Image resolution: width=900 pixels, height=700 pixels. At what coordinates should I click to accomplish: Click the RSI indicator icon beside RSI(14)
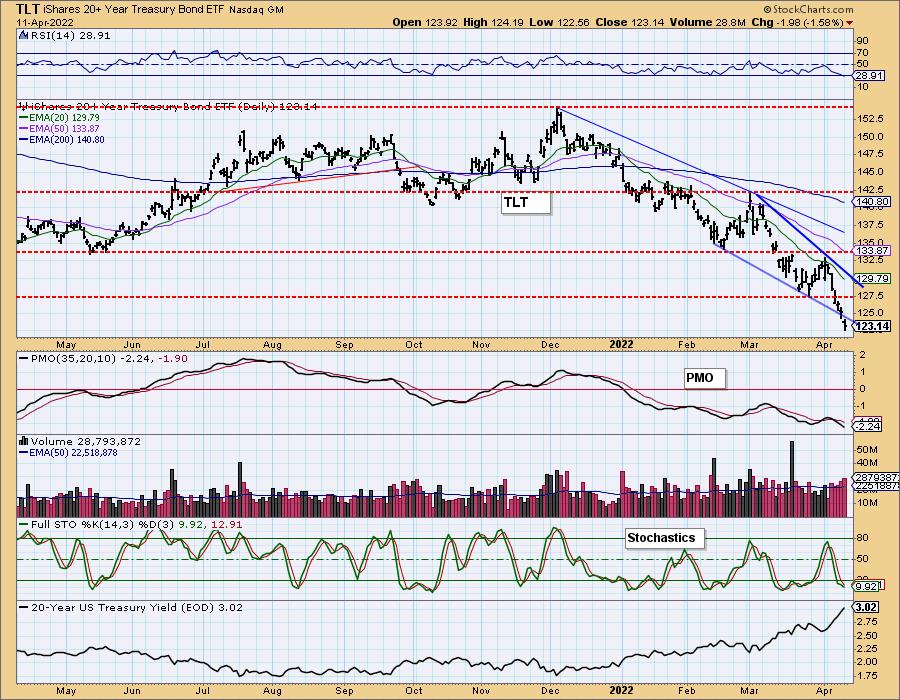coord(24,36)
